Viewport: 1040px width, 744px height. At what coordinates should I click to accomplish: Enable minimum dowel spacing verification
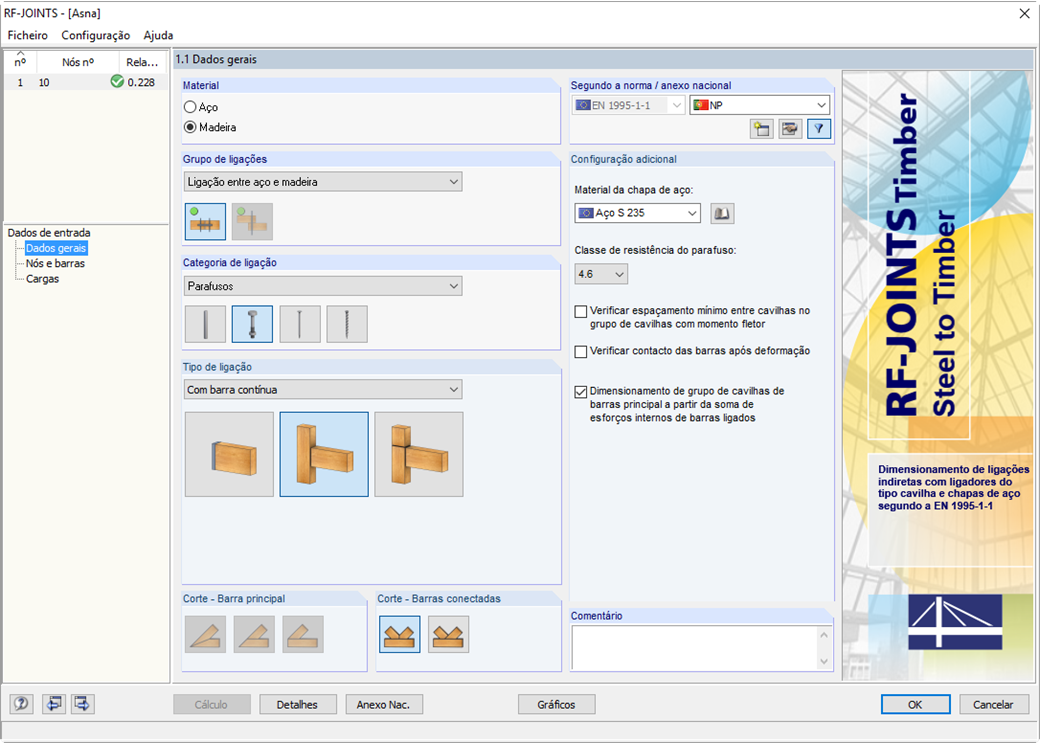[581, 311]
